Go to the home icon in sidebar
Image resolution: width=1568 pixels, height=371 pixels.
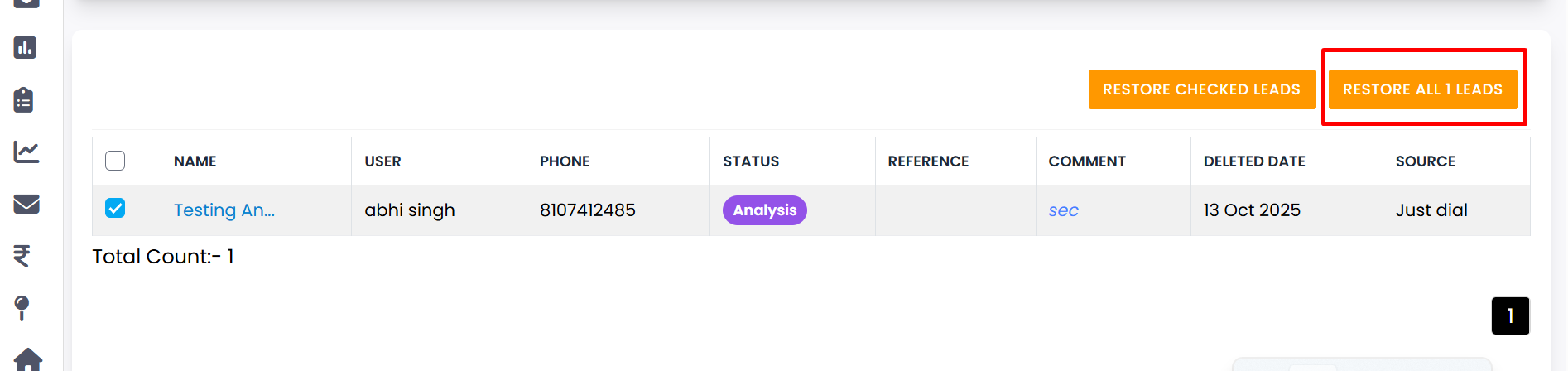tap(28, 359)
